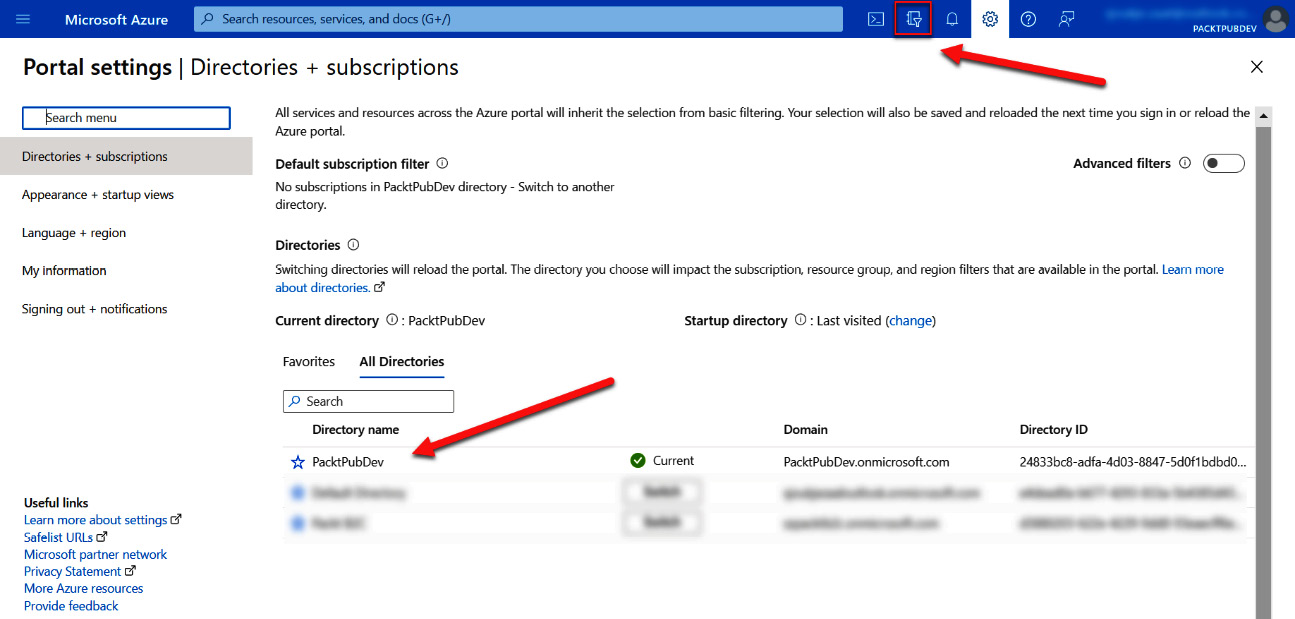
Task: Follow the Learn more about directories link
Action: coord(1192,270)
